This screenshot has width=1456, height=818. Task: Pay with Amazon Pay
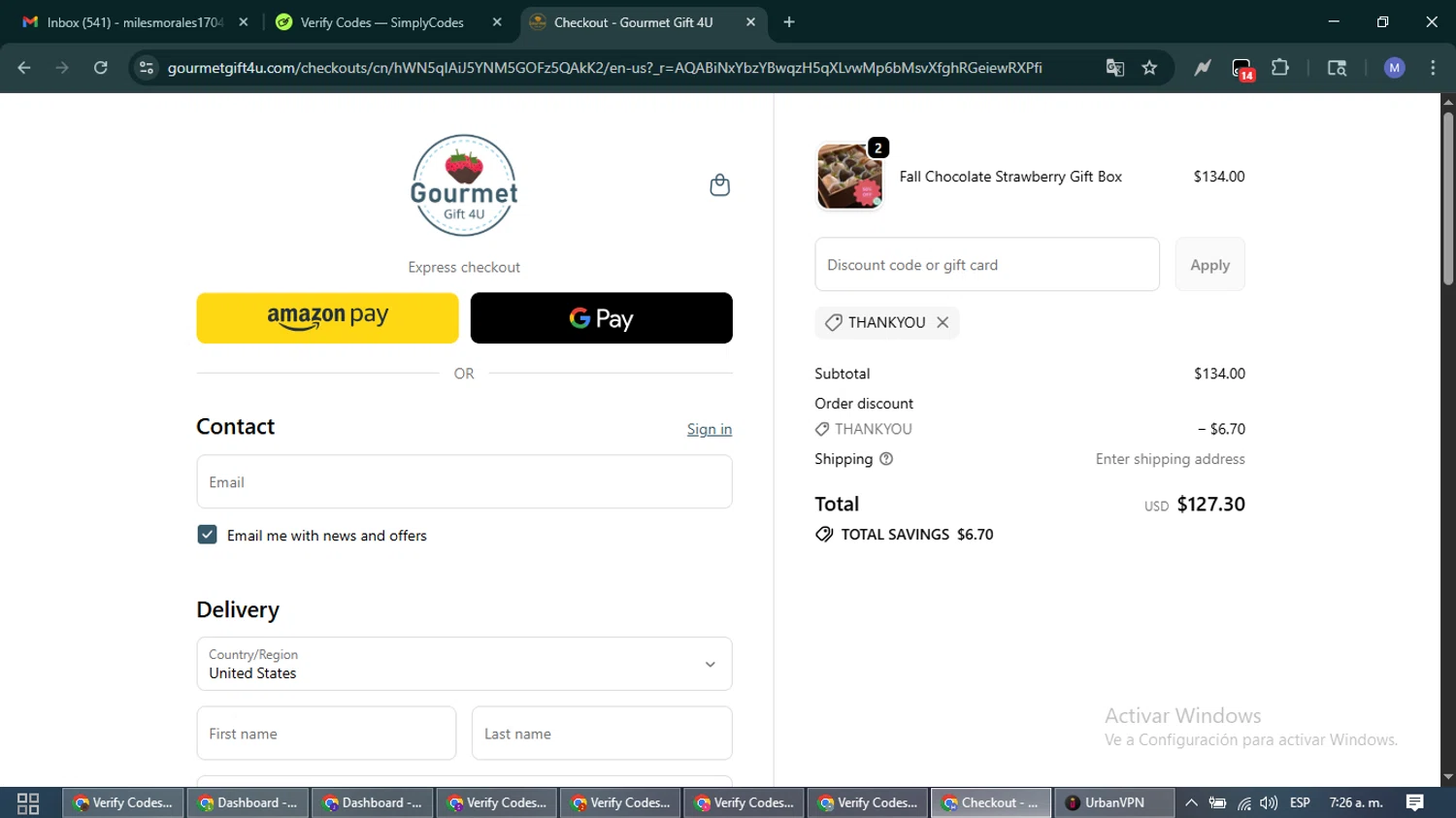pos(327,318)
